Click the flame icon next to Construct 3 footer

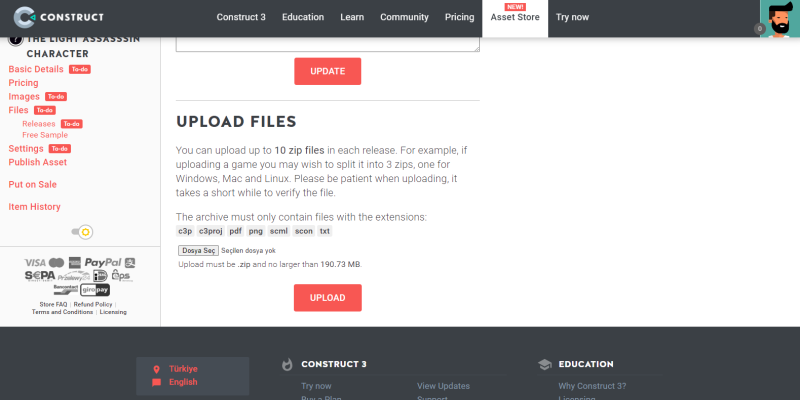point(287,364)
